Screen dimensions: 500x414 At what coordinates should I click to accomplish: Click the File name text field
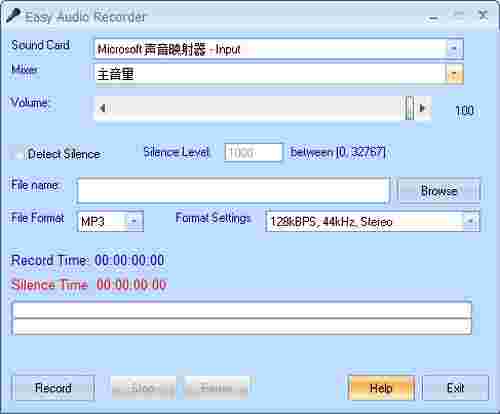(233, 190)
